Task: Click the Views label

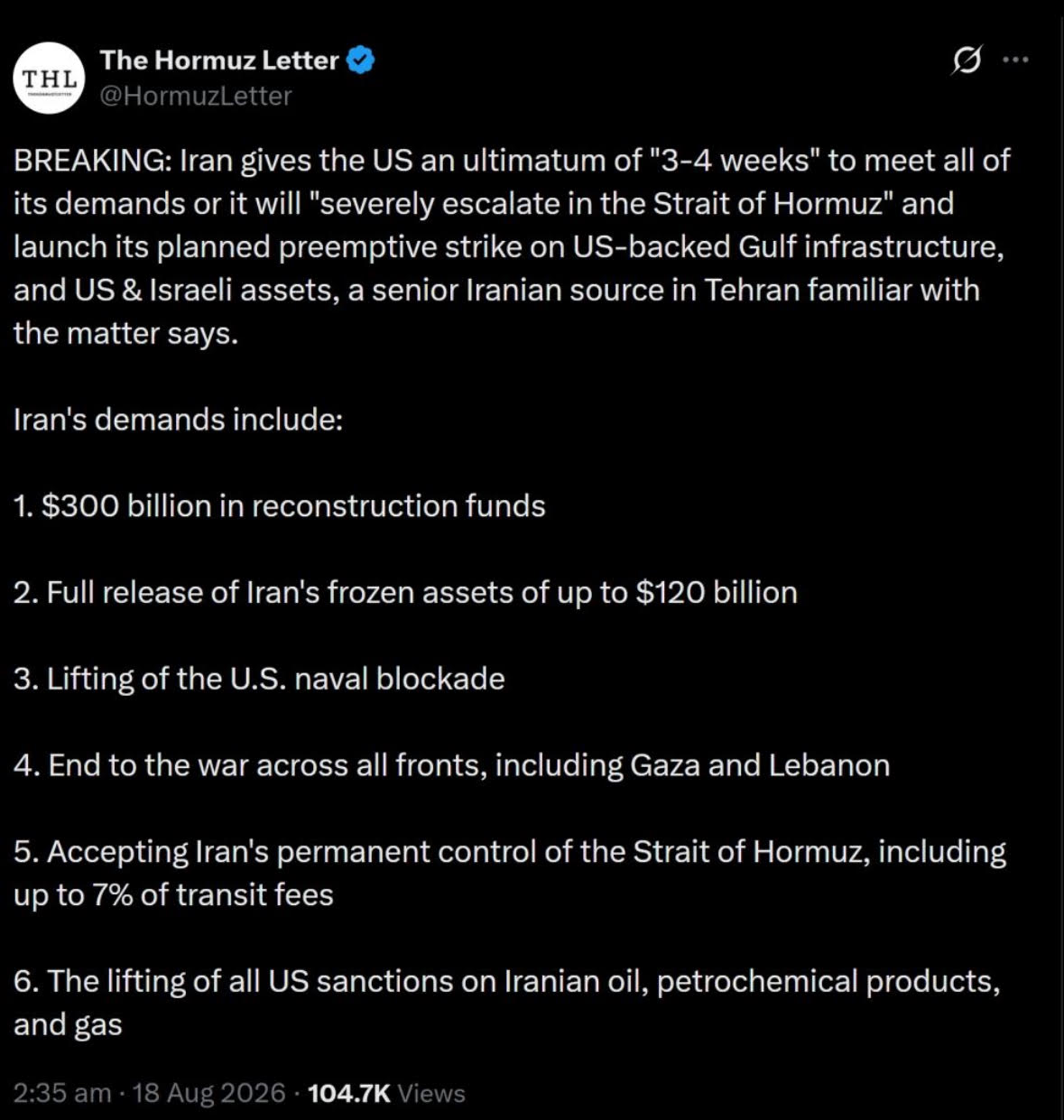Action: 431,1093
